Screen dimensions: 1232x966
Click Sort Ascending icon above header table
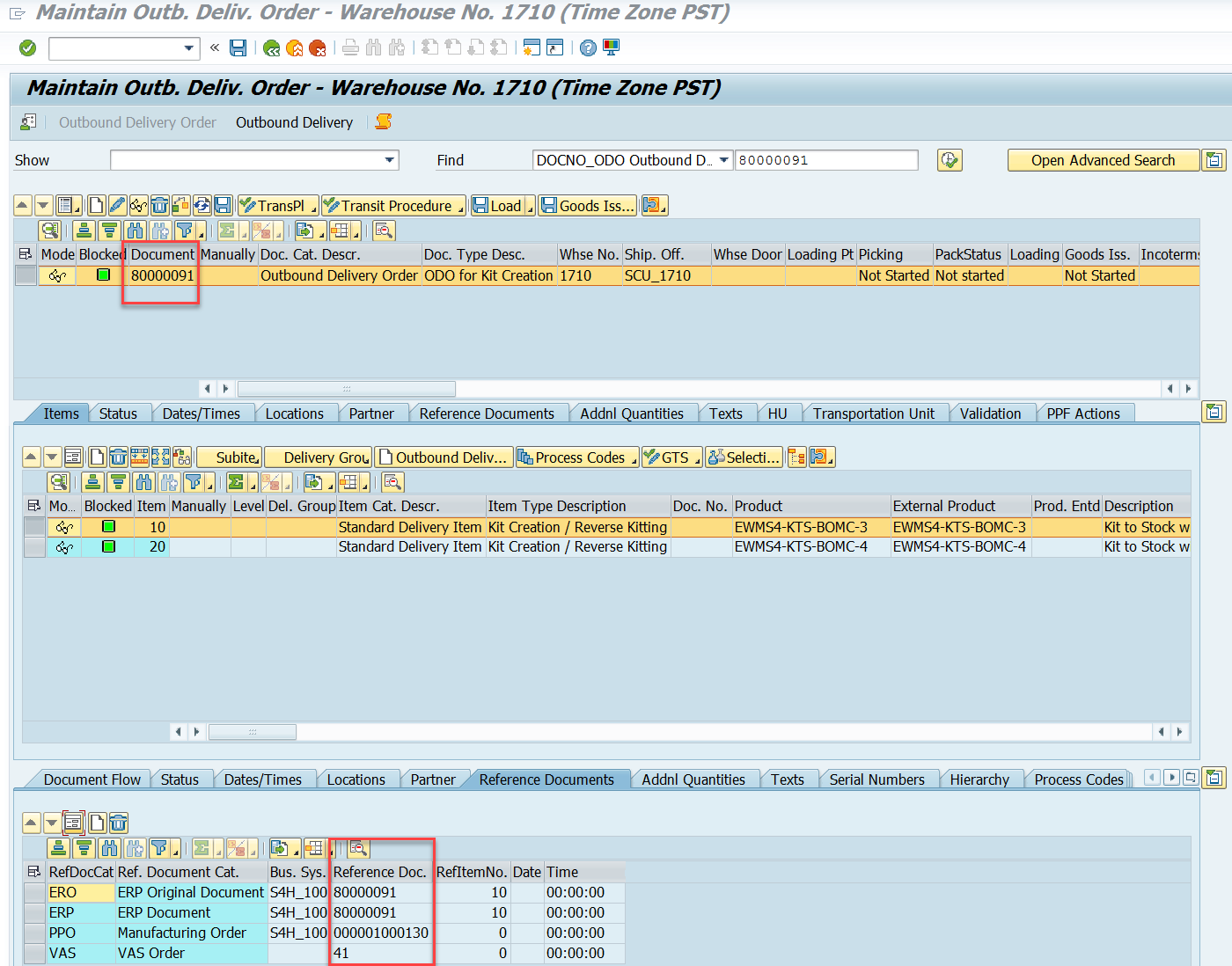pos(84,231)
